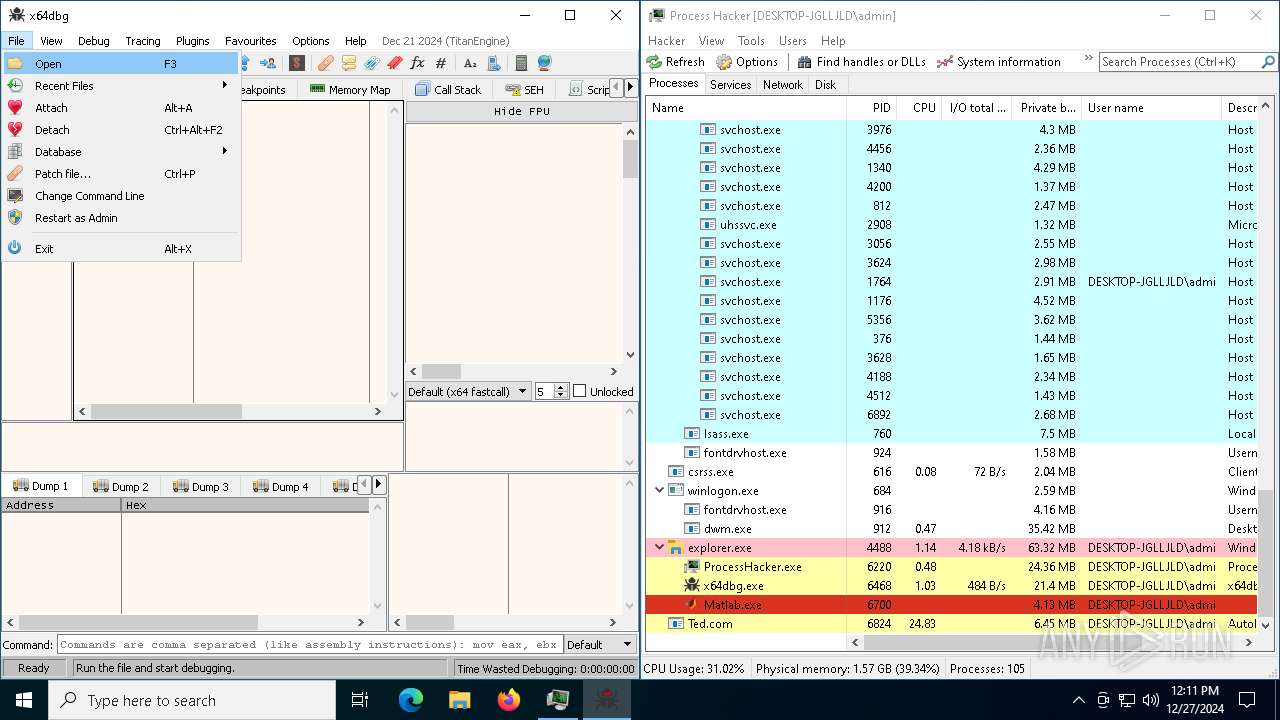Open the calculator icon in x64dbg toolbar
This screenshot has width=1280, height=720.
coord(521,63)
